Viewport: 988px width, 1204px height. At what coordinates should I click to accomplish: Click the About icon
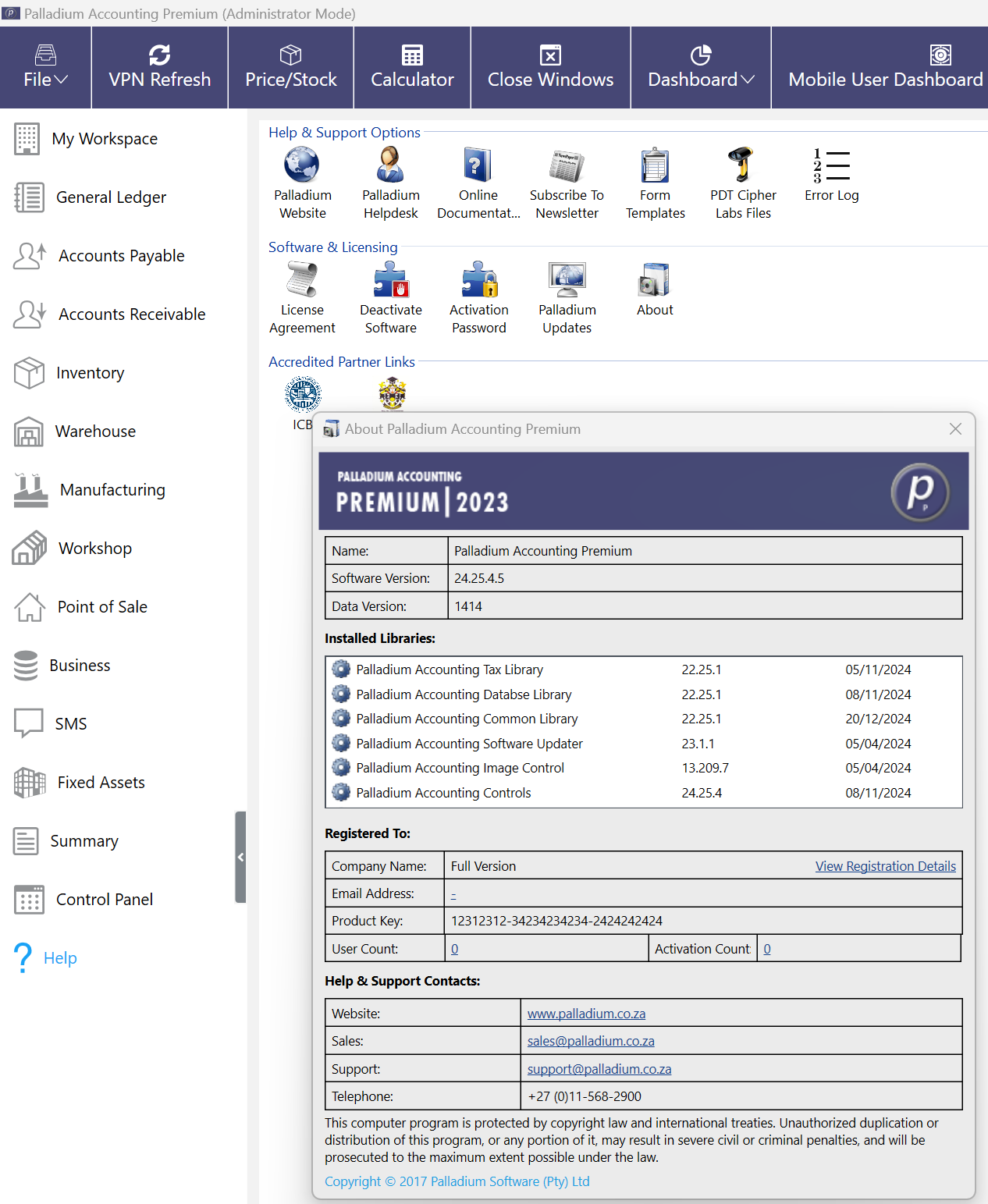[x=655, y=289]
